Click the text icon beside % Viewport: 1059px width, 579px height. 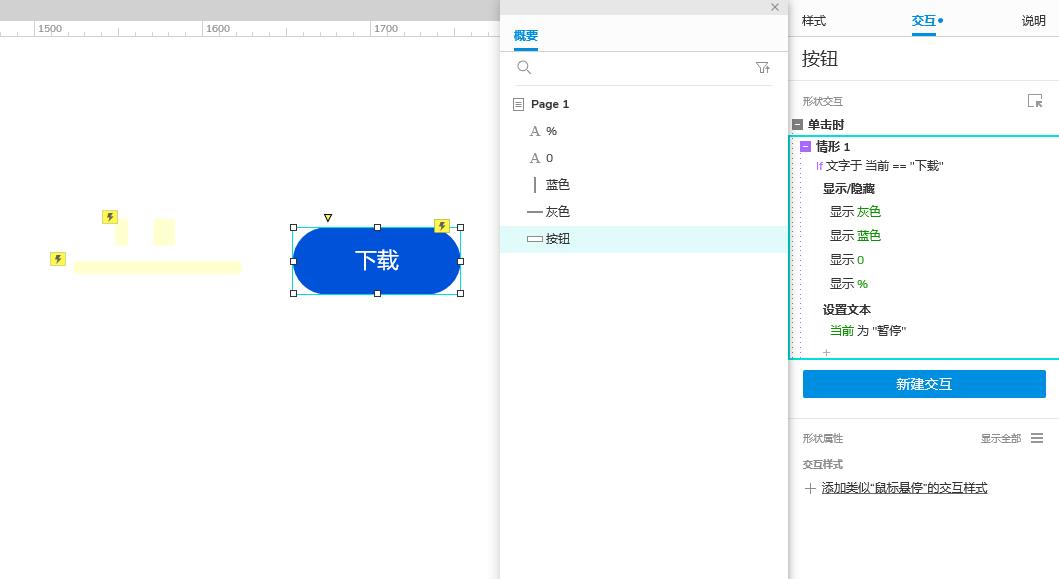coord(535,131)
